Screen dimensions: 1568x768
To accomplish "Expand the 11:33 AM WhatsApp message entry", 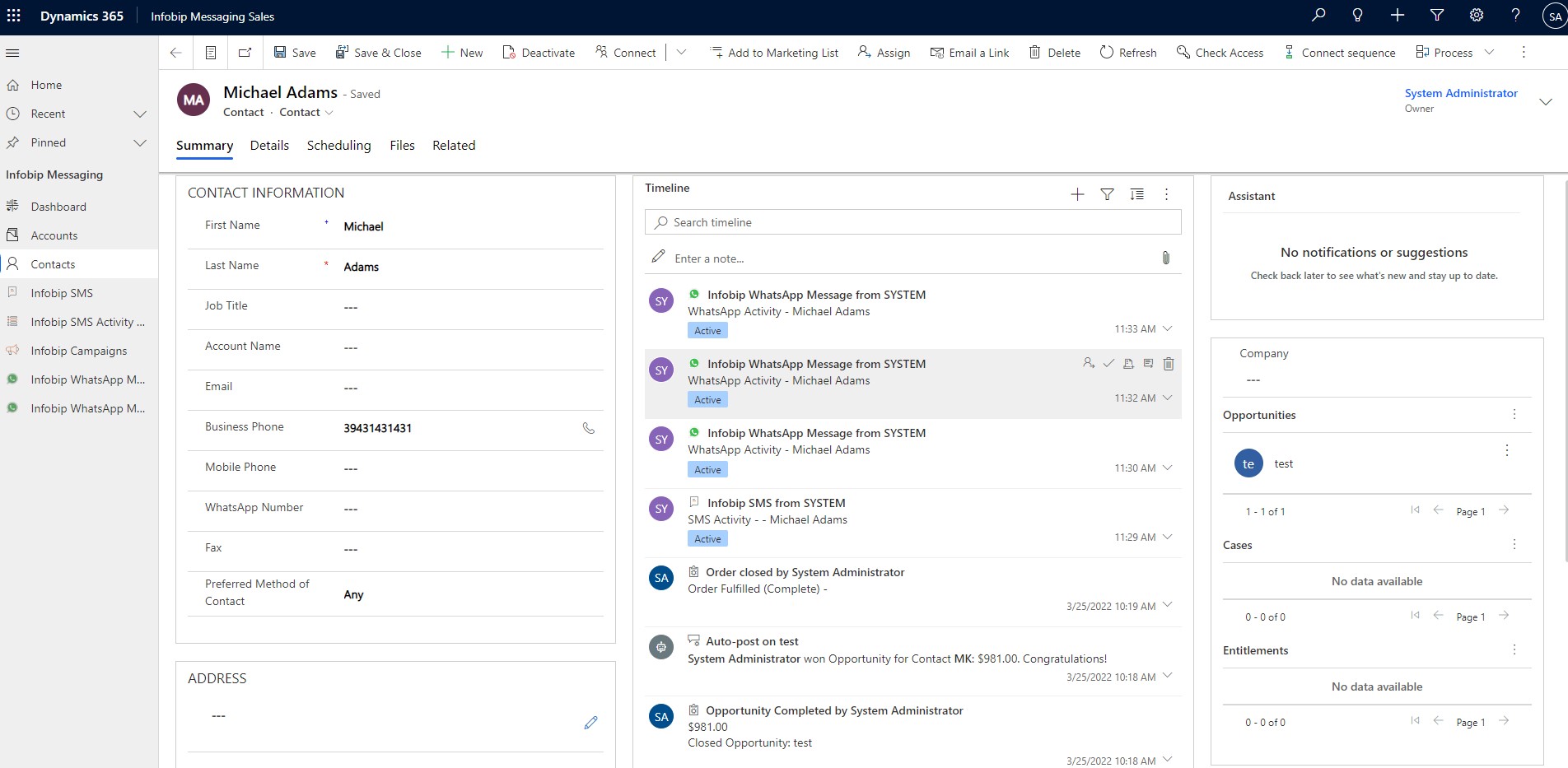I will (1167, 328).
